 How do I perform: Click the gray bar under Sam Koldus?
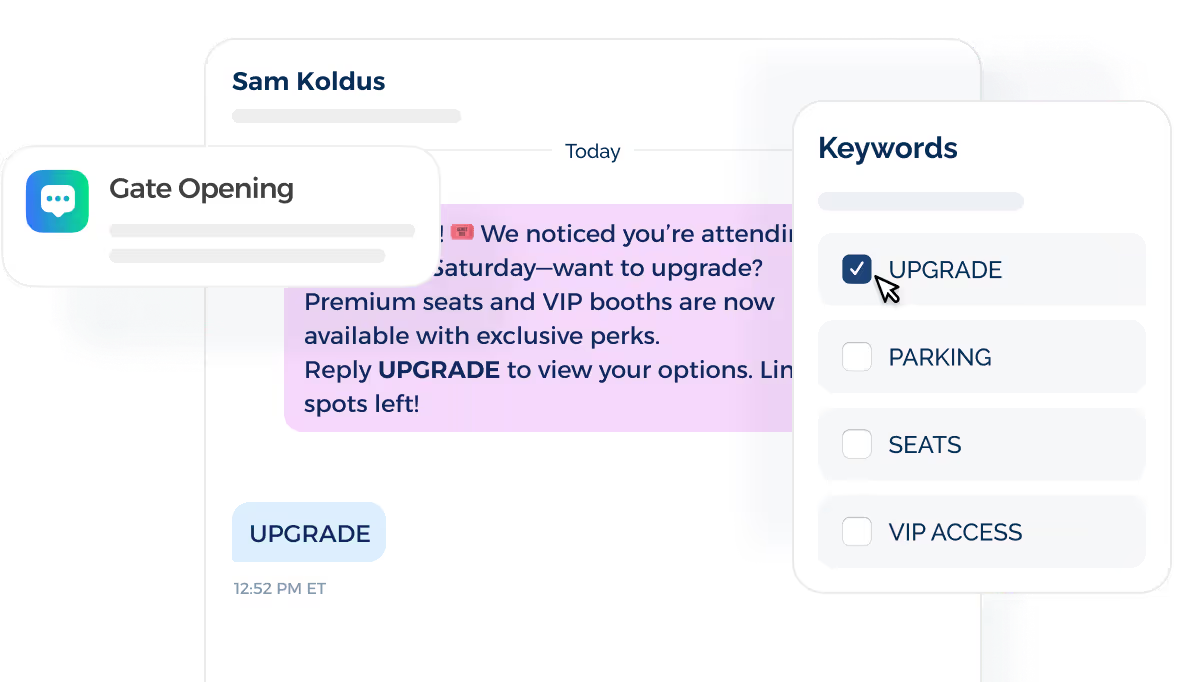click(x=346, y=116)
